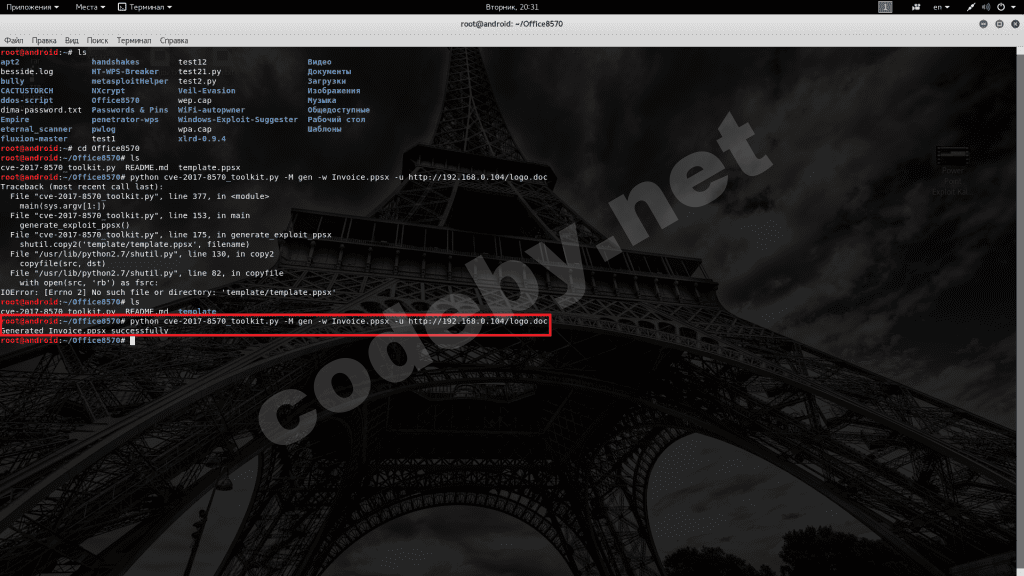The image size is (1024, 576).
Task: Open the Поиск menu
Action: click(97, 40)
